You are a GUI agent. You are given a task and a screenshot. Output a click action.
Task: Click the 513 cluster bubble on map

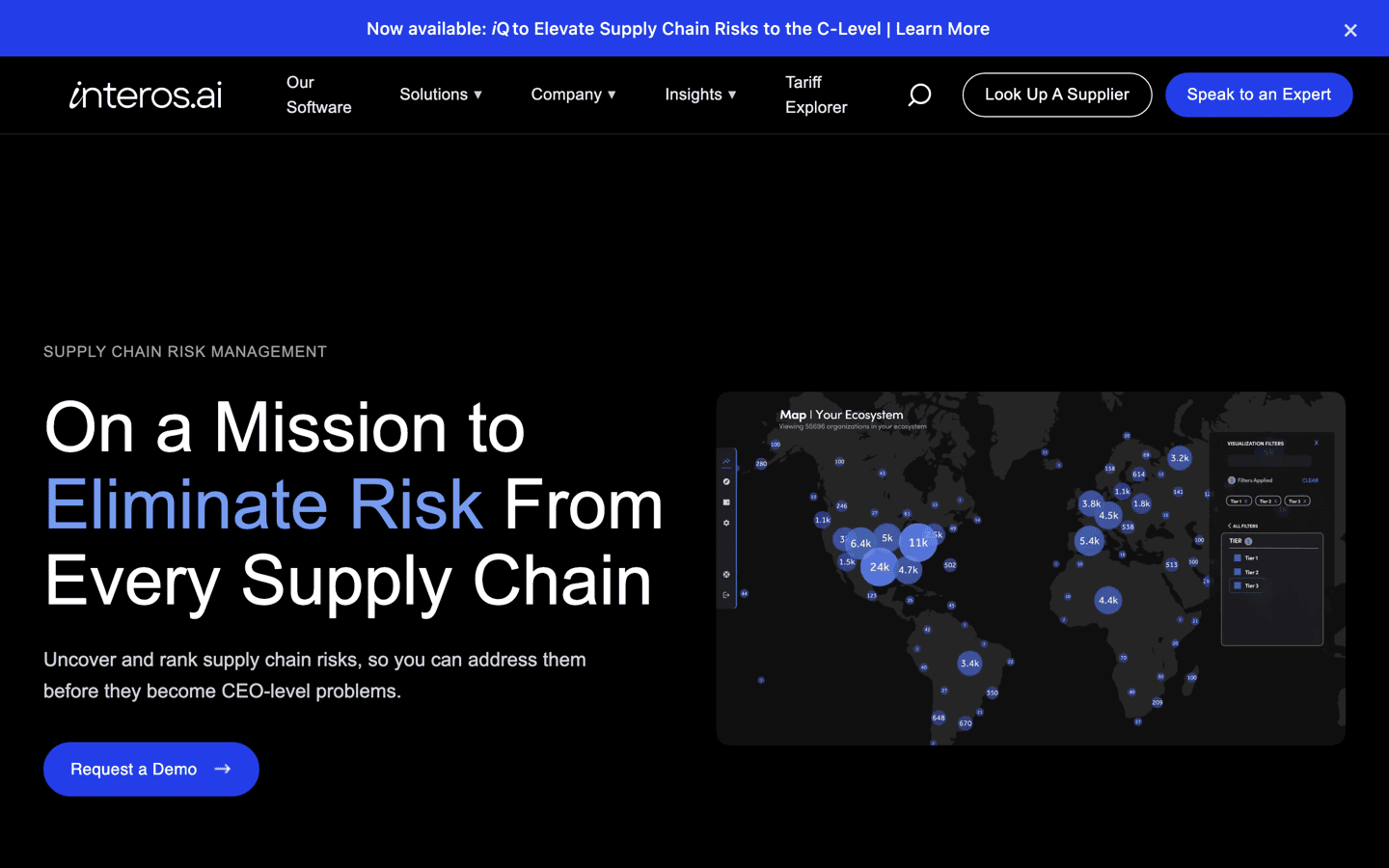pyautogui.click(x=1171, y=565)
